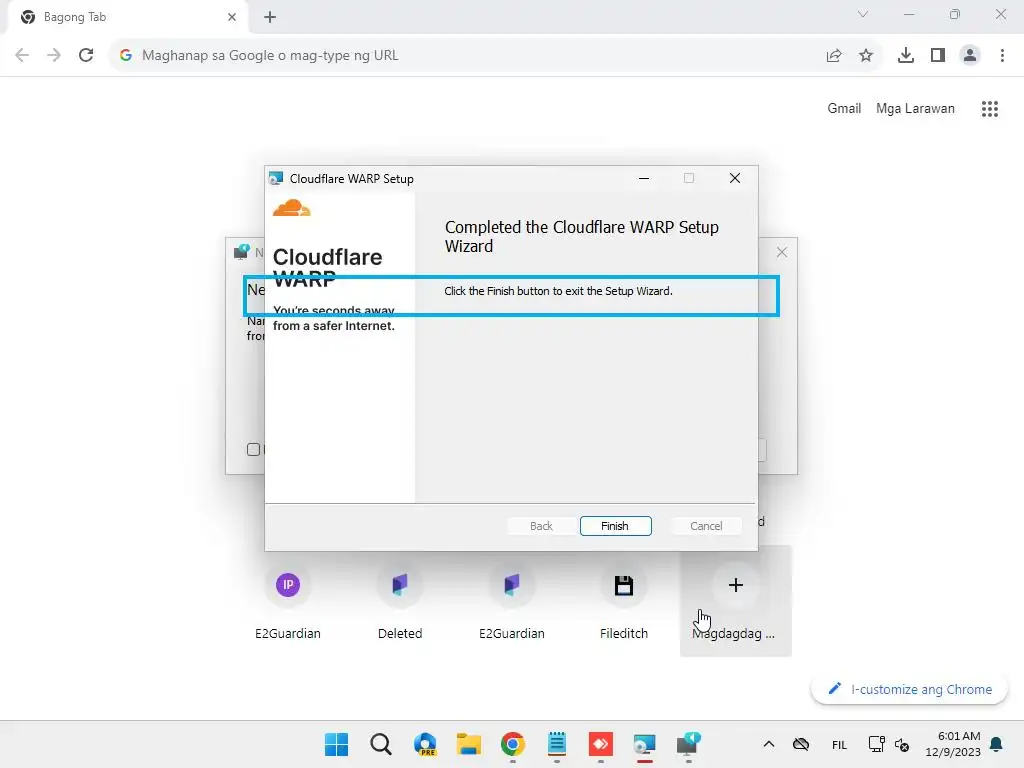Minimize the Cloudflare WARP Setup dialog
This screenshot has width=1024, height=768.
pyautogui.click(x=644, y=178)
